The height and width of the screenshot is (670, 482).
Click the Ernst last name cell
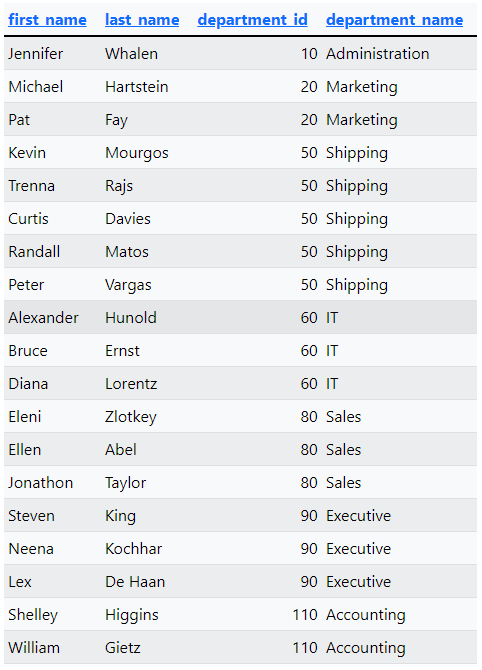tap(122, 351)
